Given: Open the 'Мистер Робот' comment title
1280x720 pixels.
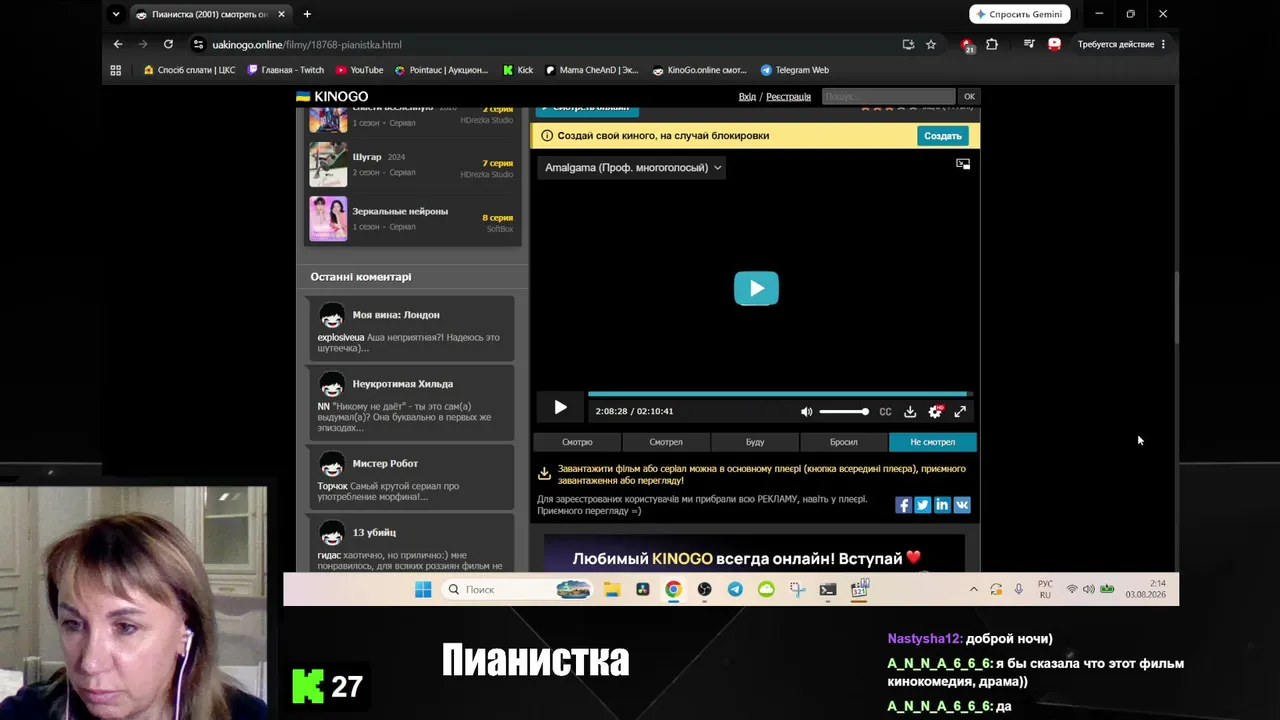Looking at the screenshot, I should (385, 464).
